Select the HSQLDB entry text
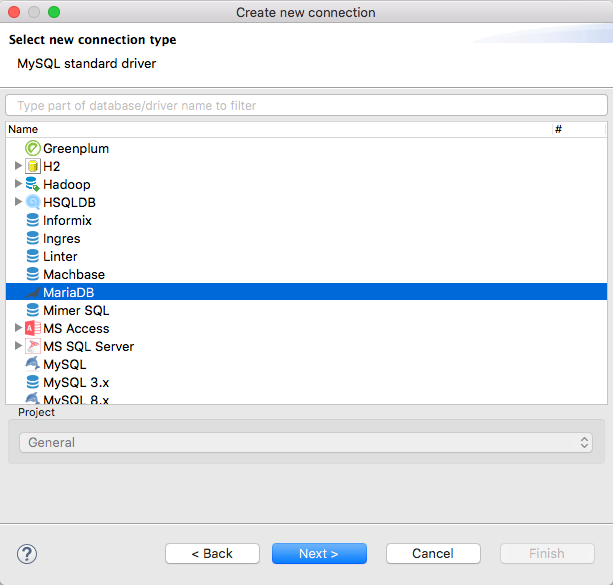This screenshot has width=613, height=585. (70, 203)
